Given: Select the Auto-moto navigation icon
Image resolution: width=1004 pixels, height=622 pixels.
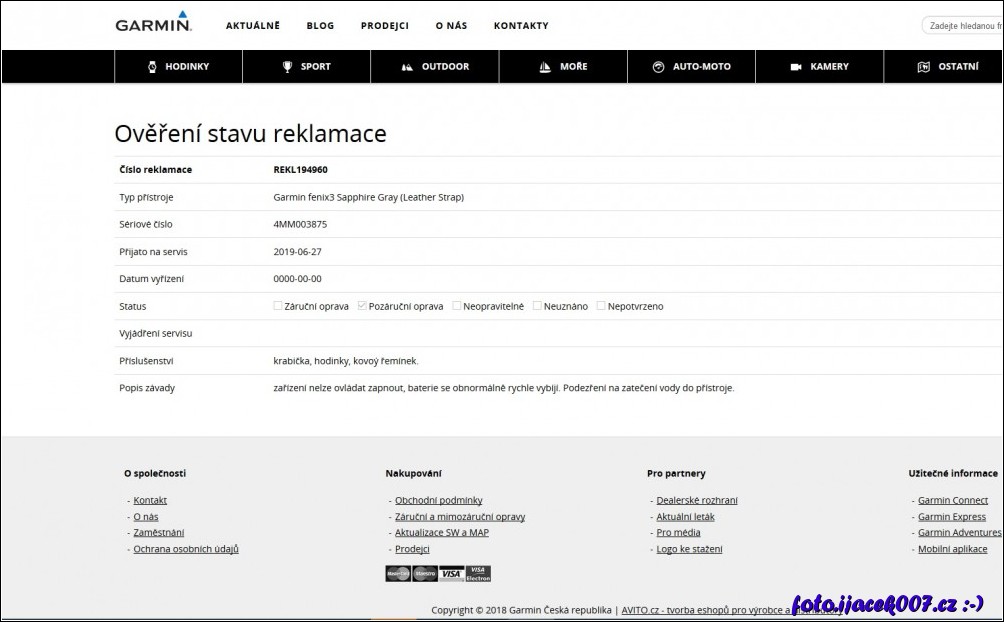Looking at the screenshot, I should click(x=659, y=66).
